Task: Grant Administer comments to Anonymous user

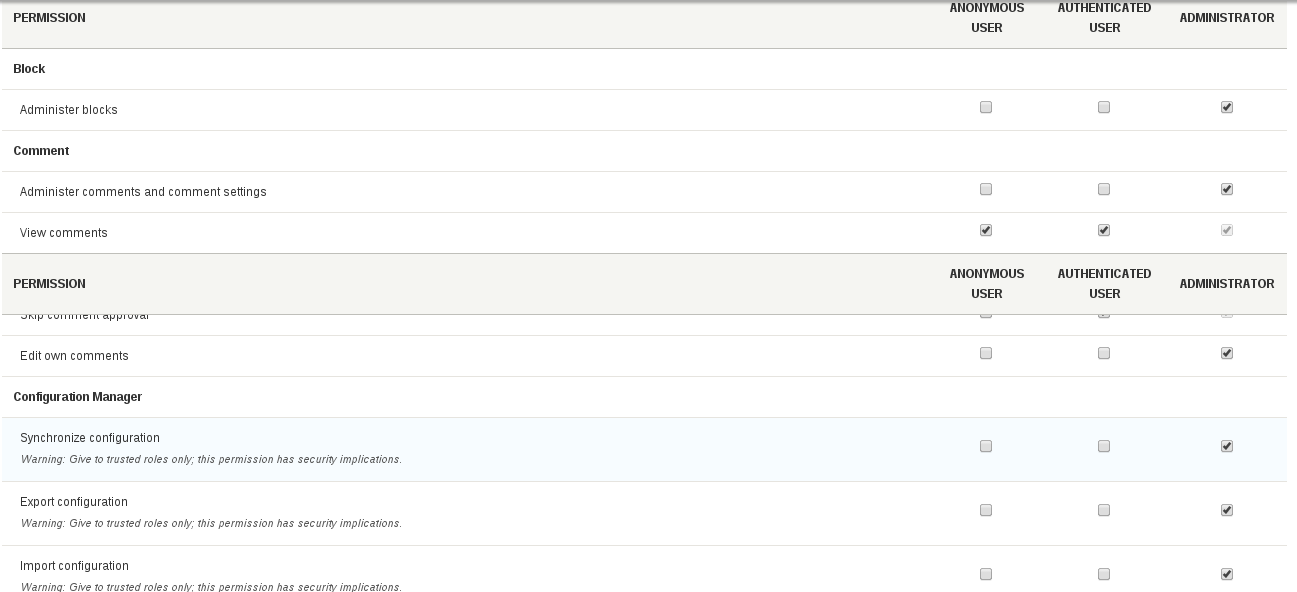Action: [986, 188]
